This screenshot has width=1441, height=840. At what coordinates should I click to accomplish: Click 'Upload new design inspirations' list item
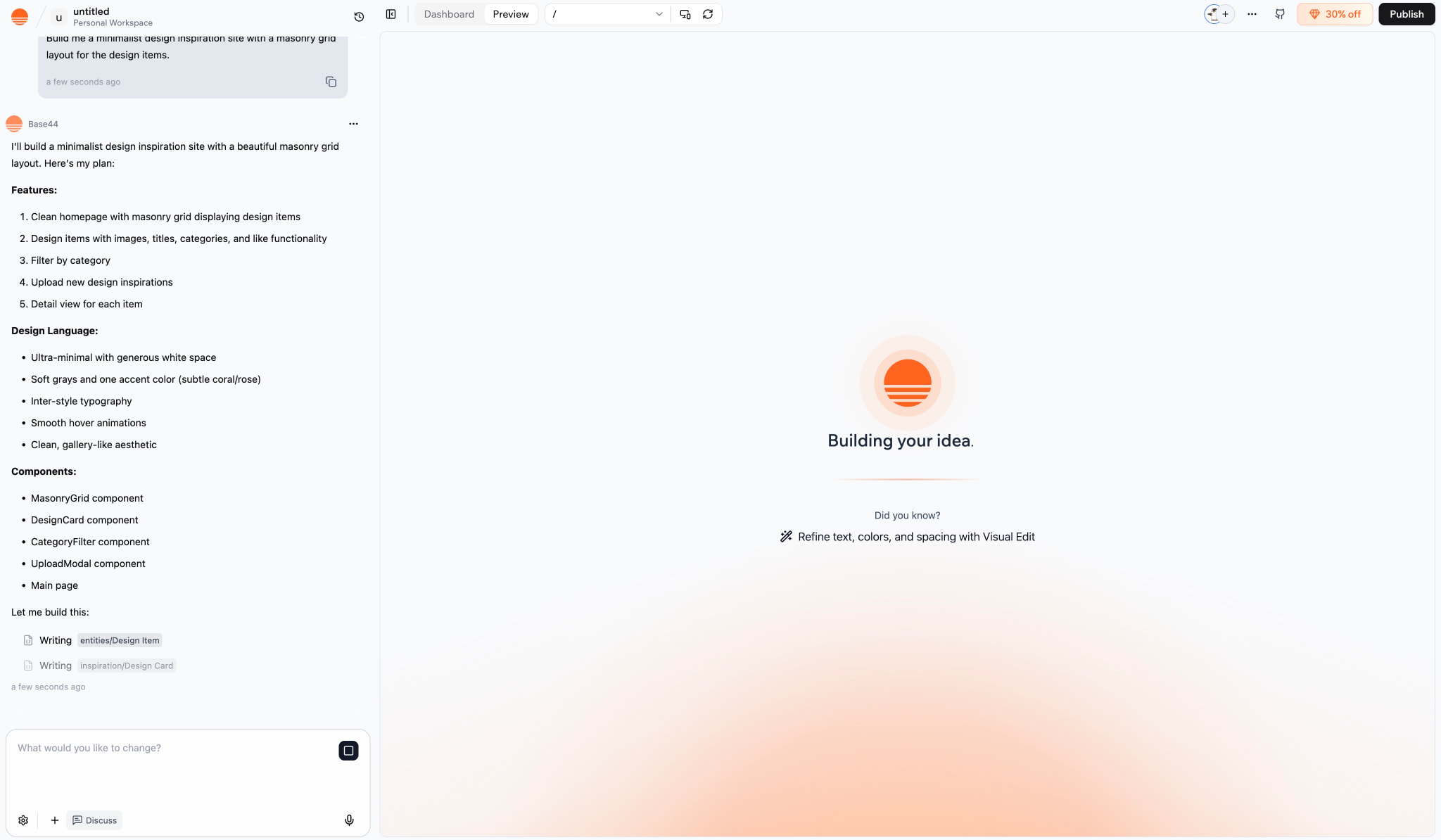[102, 282]
